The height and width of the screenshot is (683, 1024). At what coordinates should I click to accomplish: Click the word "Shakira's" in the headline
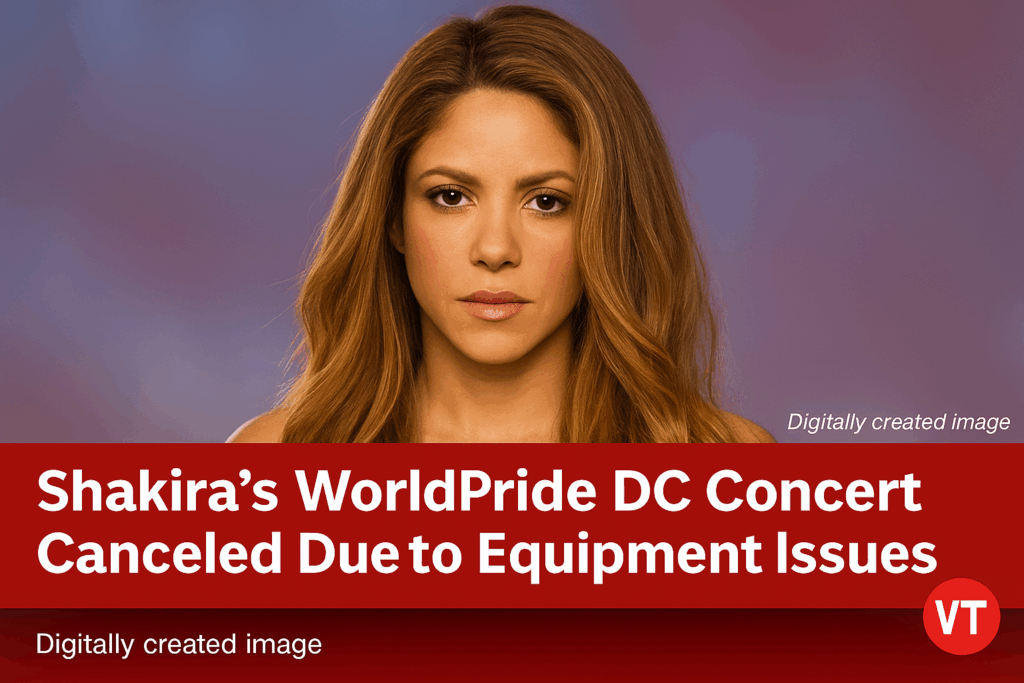158,492
